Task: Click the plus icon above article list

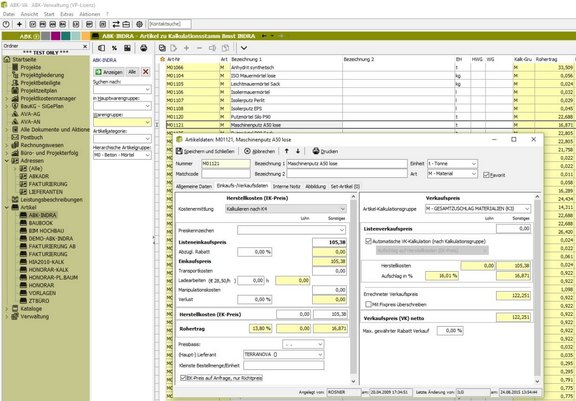Action: click(187, 48)
